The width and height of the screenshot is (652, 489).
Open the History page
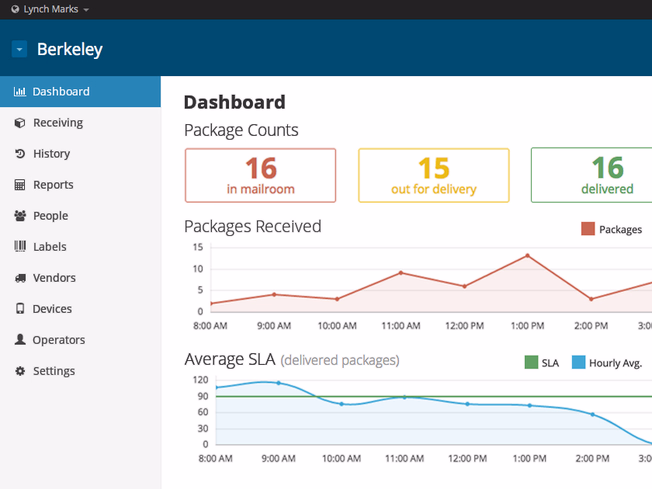tap(52, 154)
